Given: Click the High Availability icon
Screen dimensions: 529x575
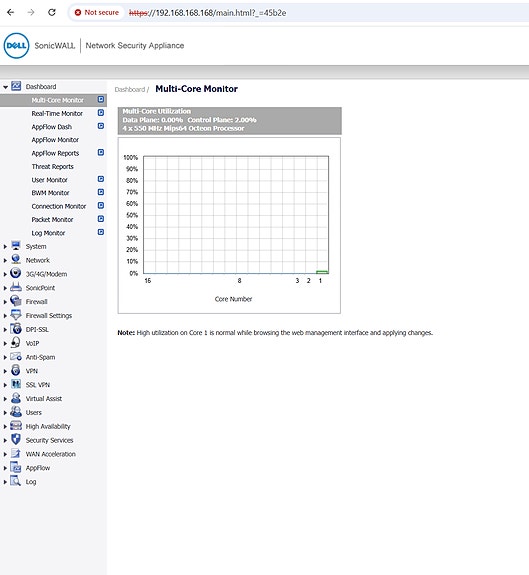Looking at the screenshot, I should point(15,425).
